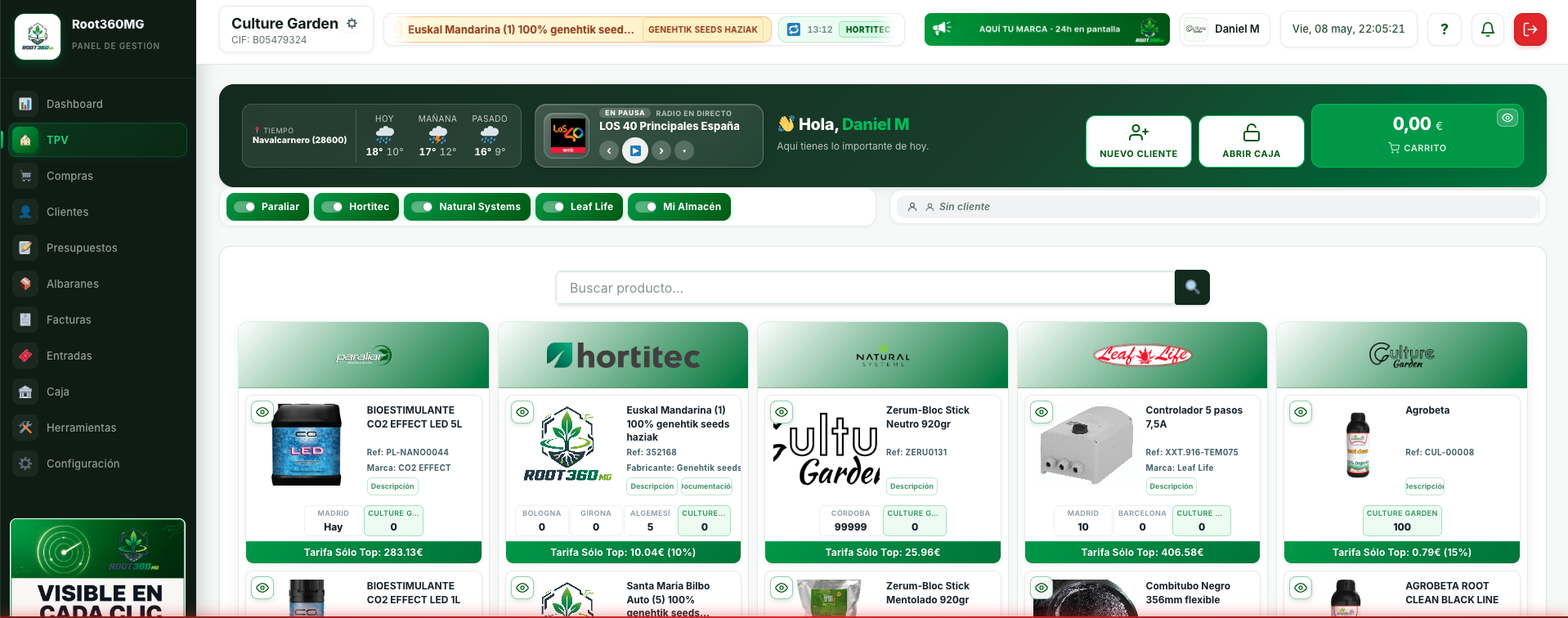Open Descripción for Controlador 5 pasos 7,5A

1171,486
